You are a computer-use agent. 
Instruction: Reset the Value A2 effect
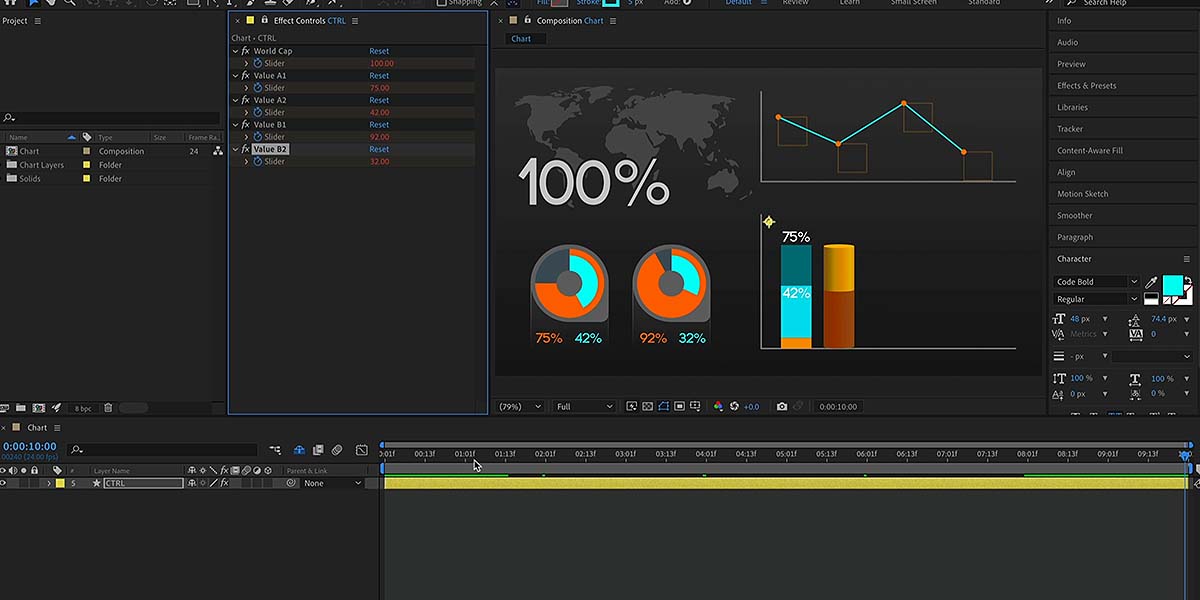(x=379, y=100)
